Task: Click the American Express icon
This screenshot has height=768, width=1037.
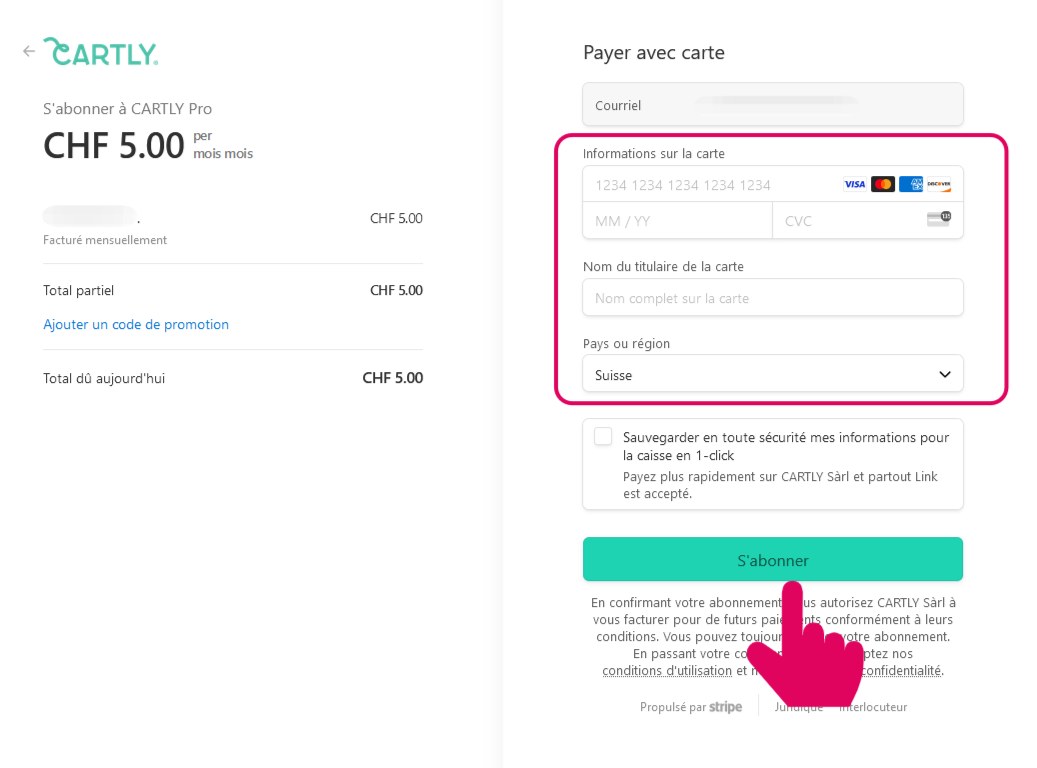Action: point(911,184)
